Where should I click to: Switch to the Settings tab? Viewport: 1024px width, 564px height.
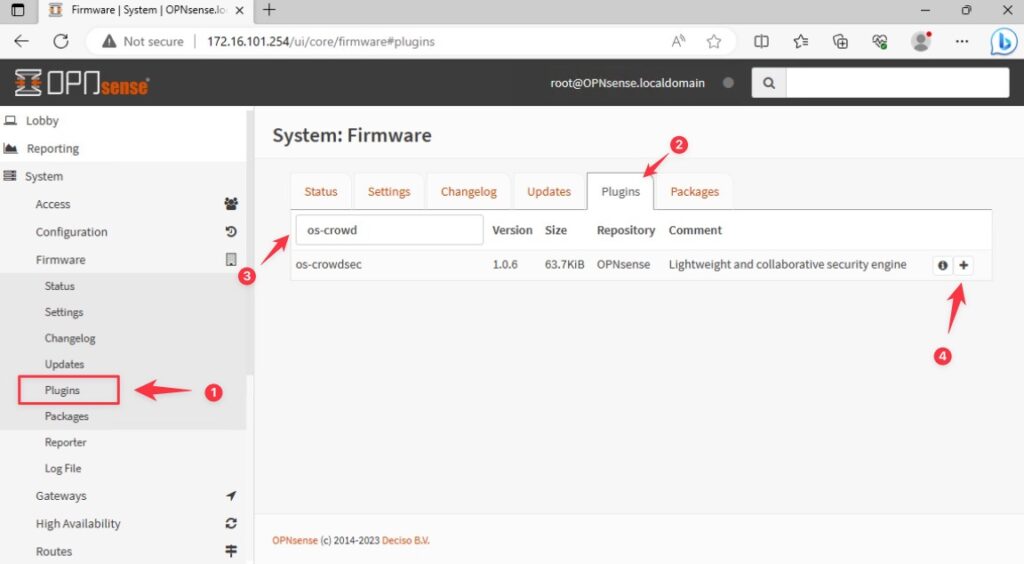[389, 191]
